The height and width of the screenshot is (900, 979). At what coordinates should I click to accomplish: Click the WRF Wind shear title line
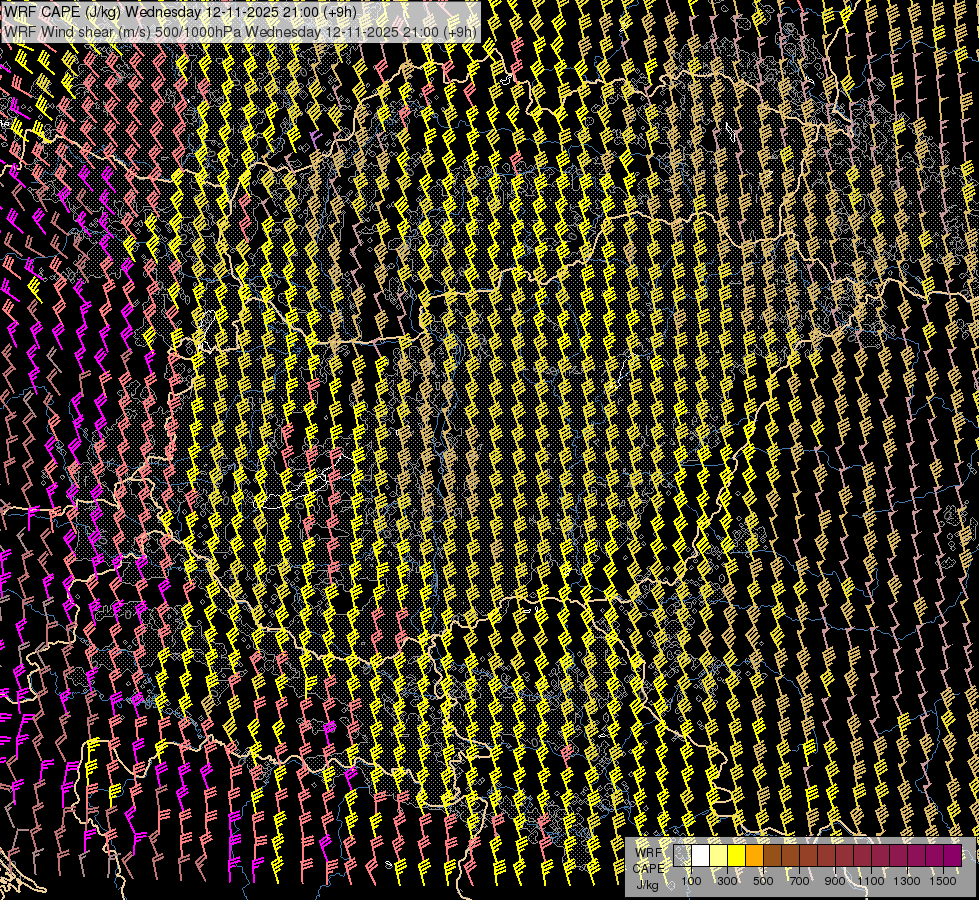point(240,31)
